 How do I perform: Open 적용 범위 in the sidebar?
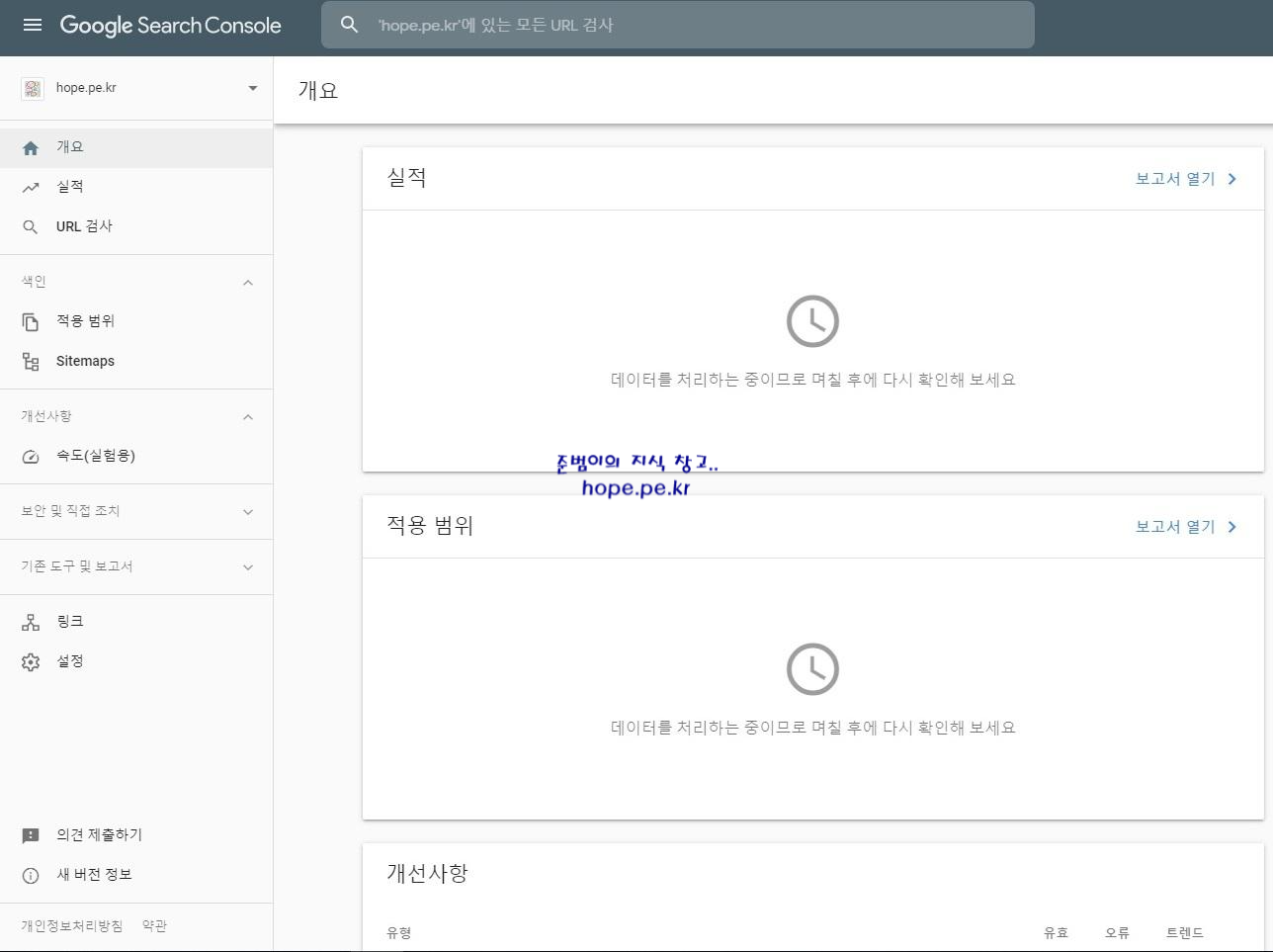[x=136, y=321]
